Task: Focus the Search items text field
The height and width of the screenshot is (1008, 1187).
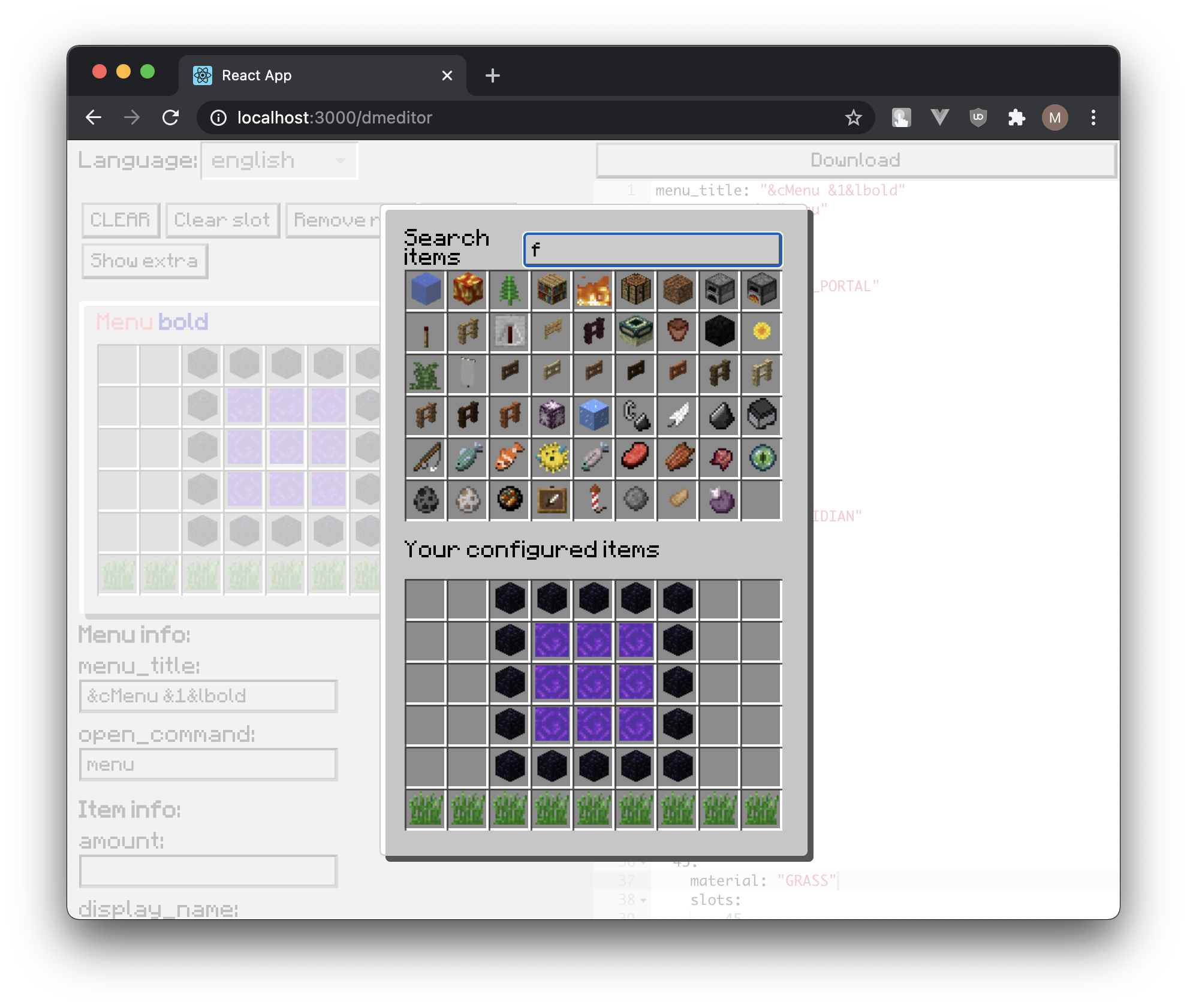Action: pos(652,249)
